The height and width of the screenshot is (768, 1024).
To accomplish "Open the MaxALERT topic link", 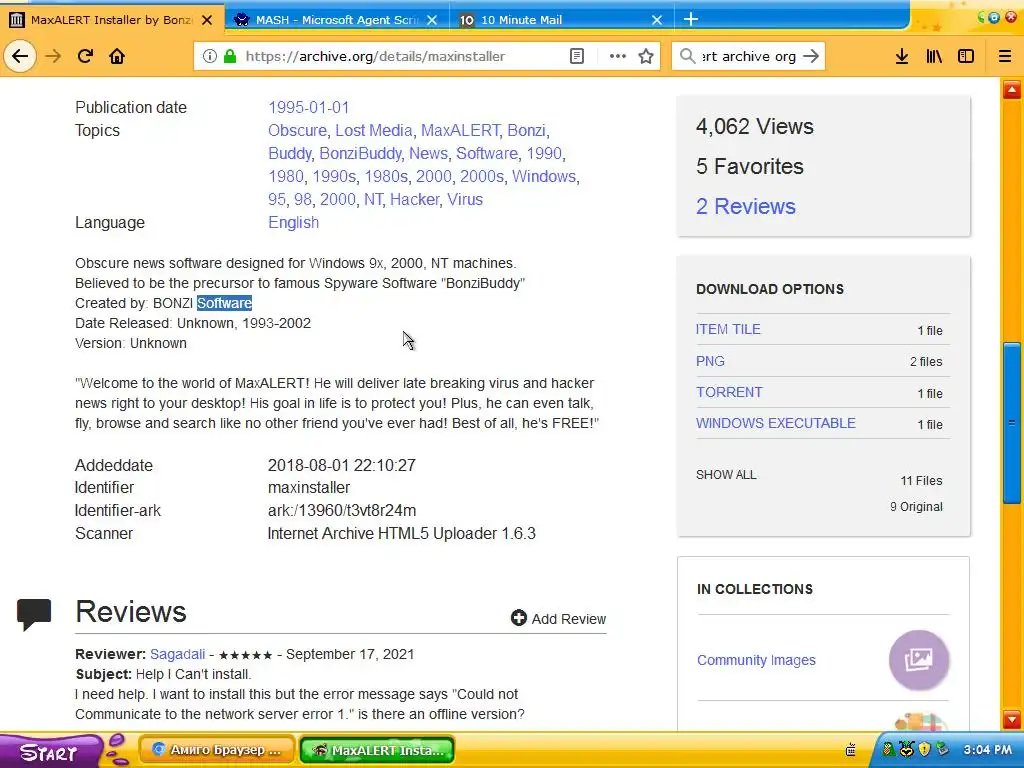I will pos(460,130).
